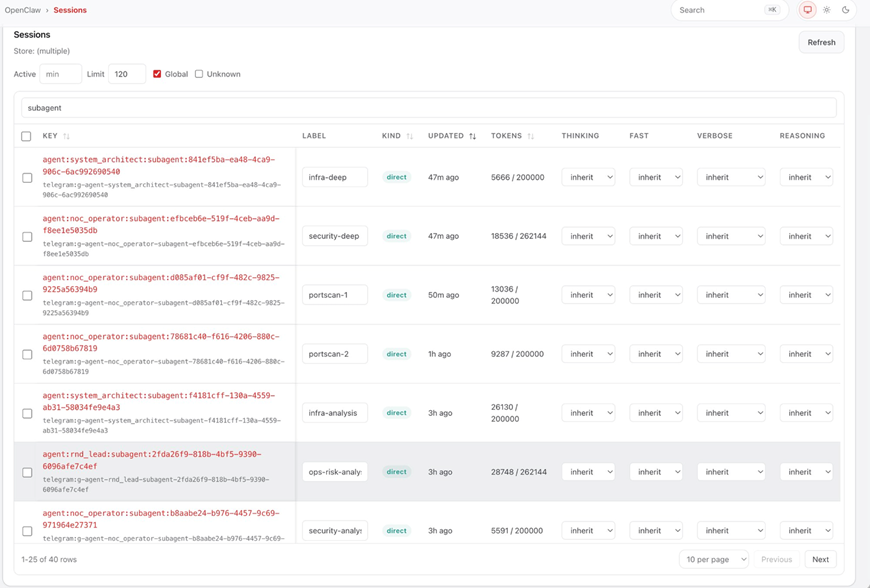
Task: Open the Sessions breadcrumb item
Action: 70,10
